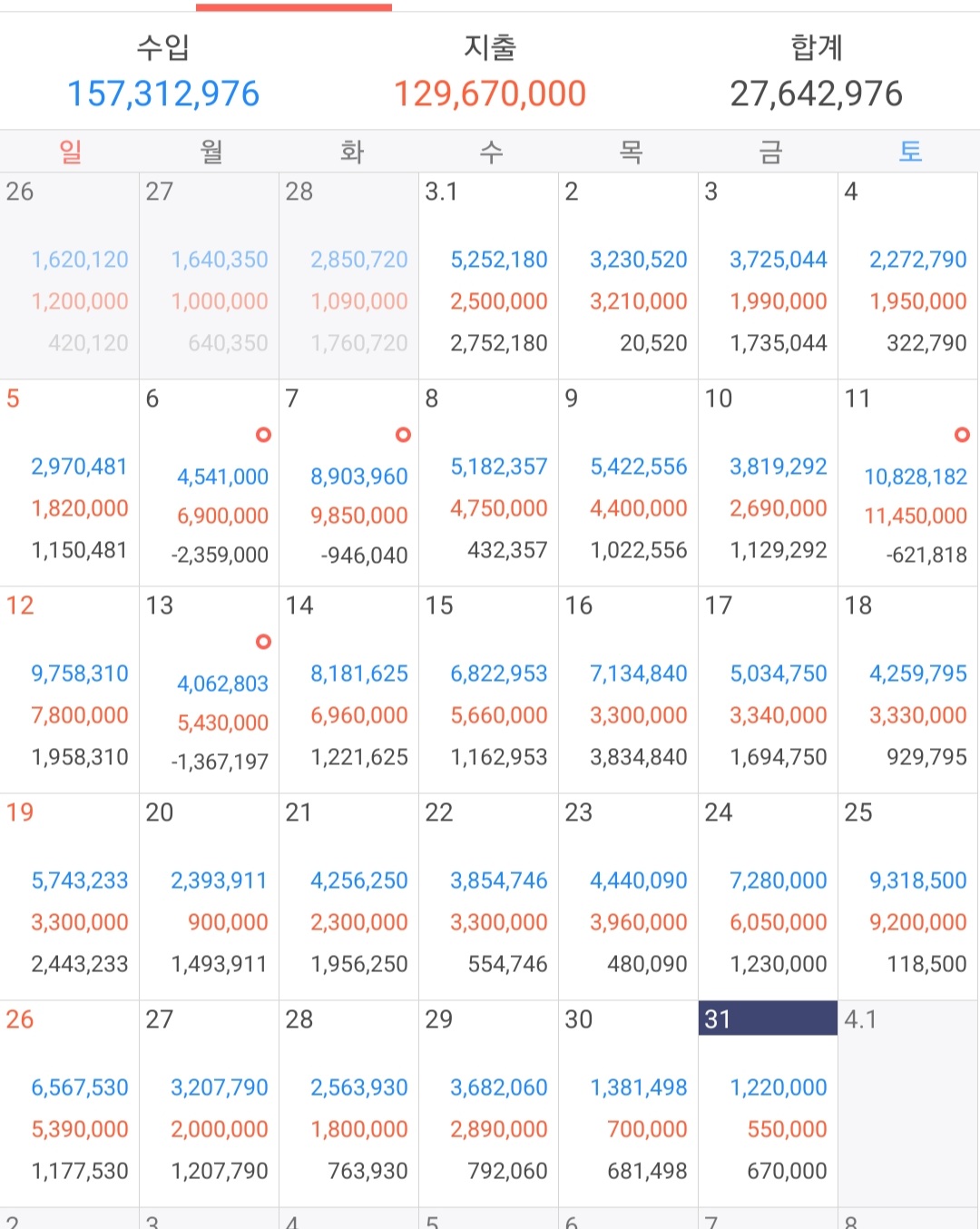Tap the red circle marker on day 6
This screenshot has width=980, height=1229.
tap(263, 435)
